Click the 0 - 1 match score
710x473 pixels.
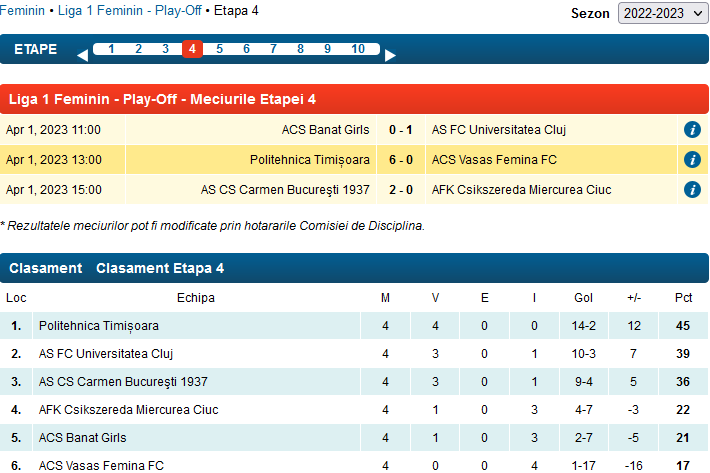click(x=401, y=130)
